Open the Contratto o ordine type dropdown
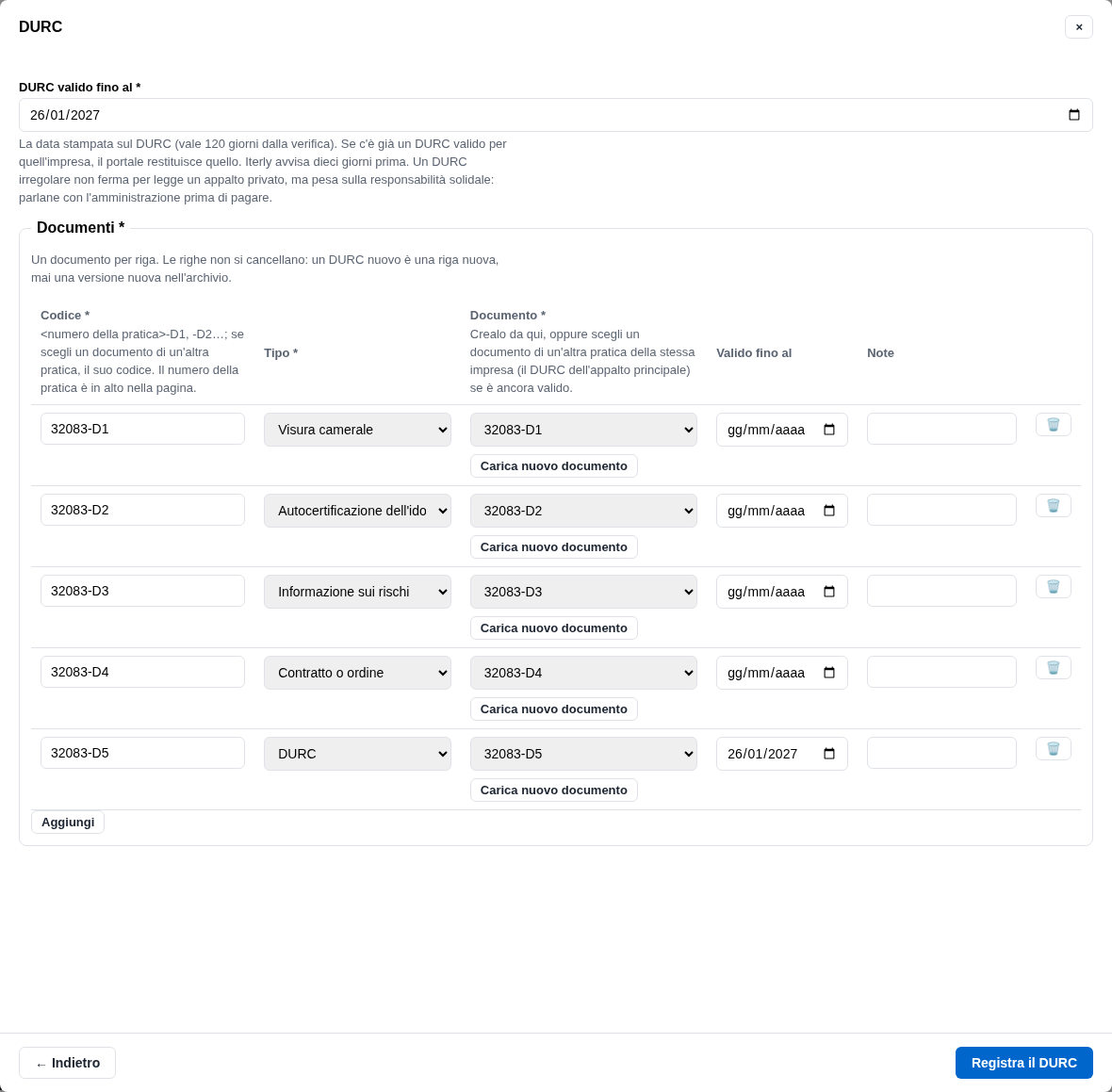This screenshot has height=1092, width=1112. tap(357, 673)
